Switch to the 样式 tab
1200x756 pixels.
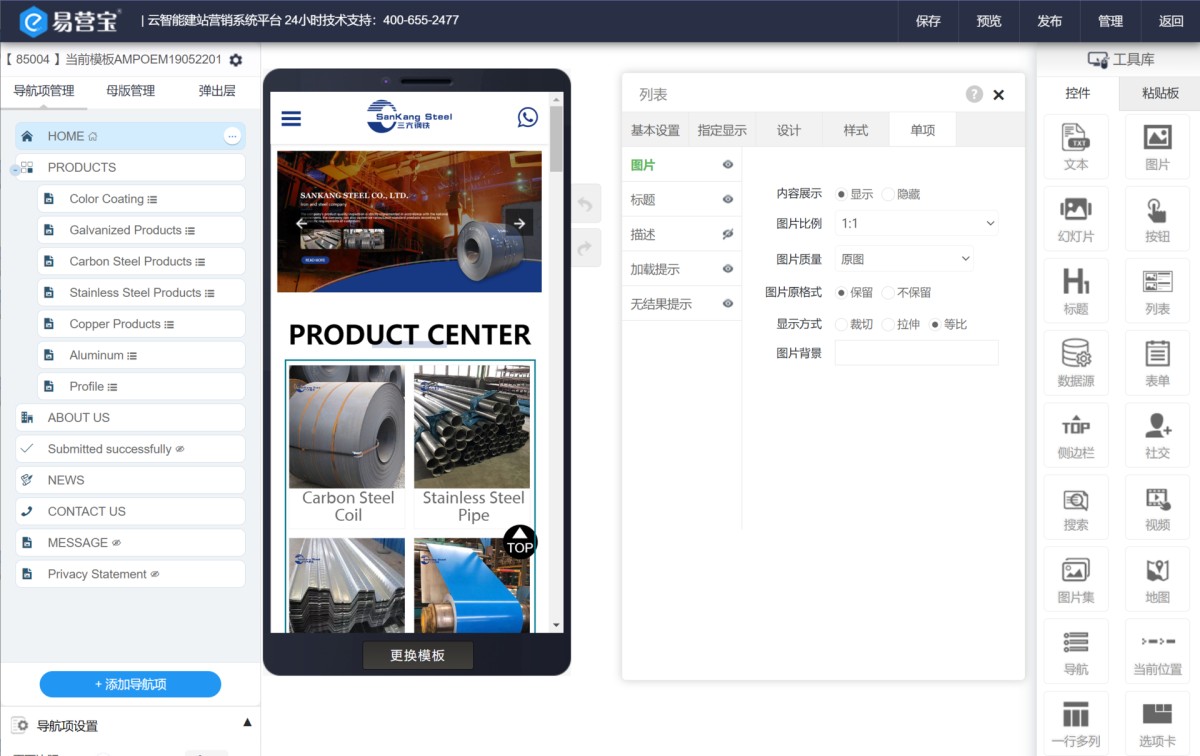tap(855, 130)
